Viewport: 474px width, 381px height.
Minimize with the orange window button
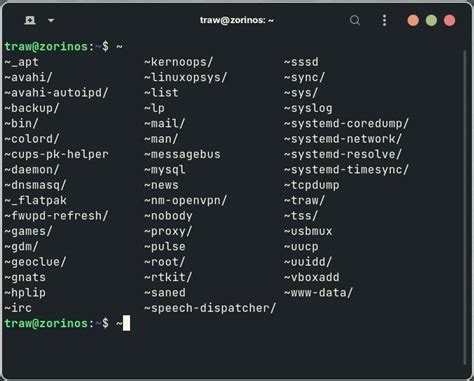[x=413, y=20]
